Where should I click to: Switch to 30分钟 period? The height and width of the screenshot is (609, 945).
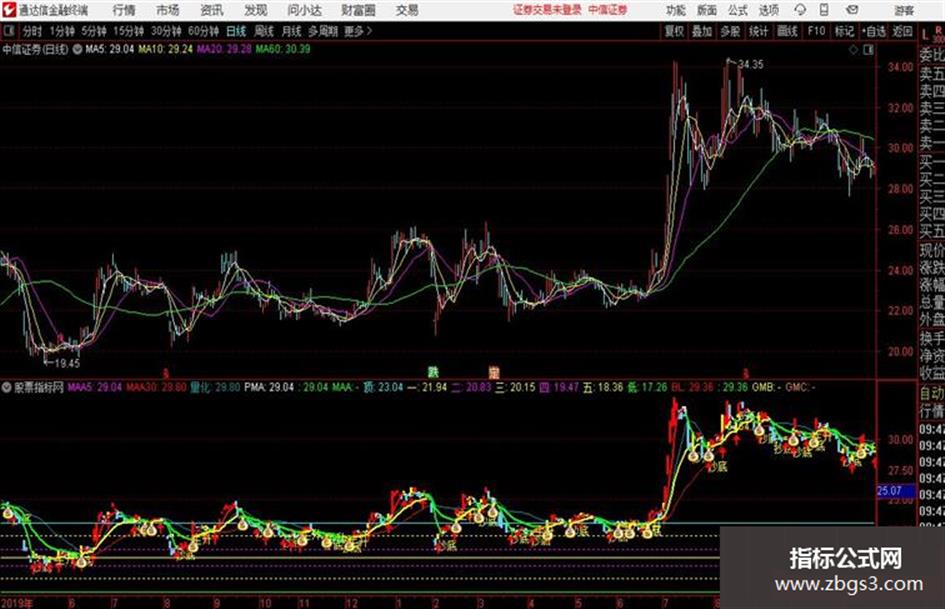[166, 31]
